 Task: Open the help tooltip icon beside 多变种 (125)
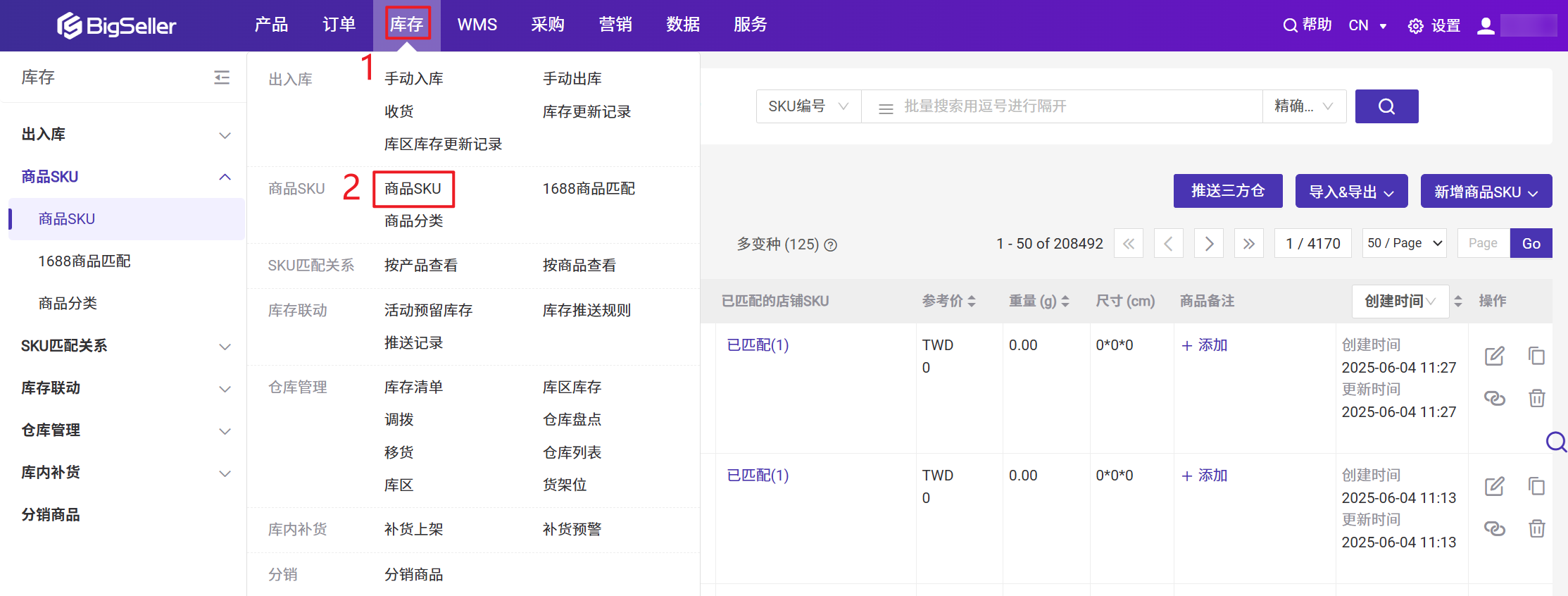click(831, 245)
